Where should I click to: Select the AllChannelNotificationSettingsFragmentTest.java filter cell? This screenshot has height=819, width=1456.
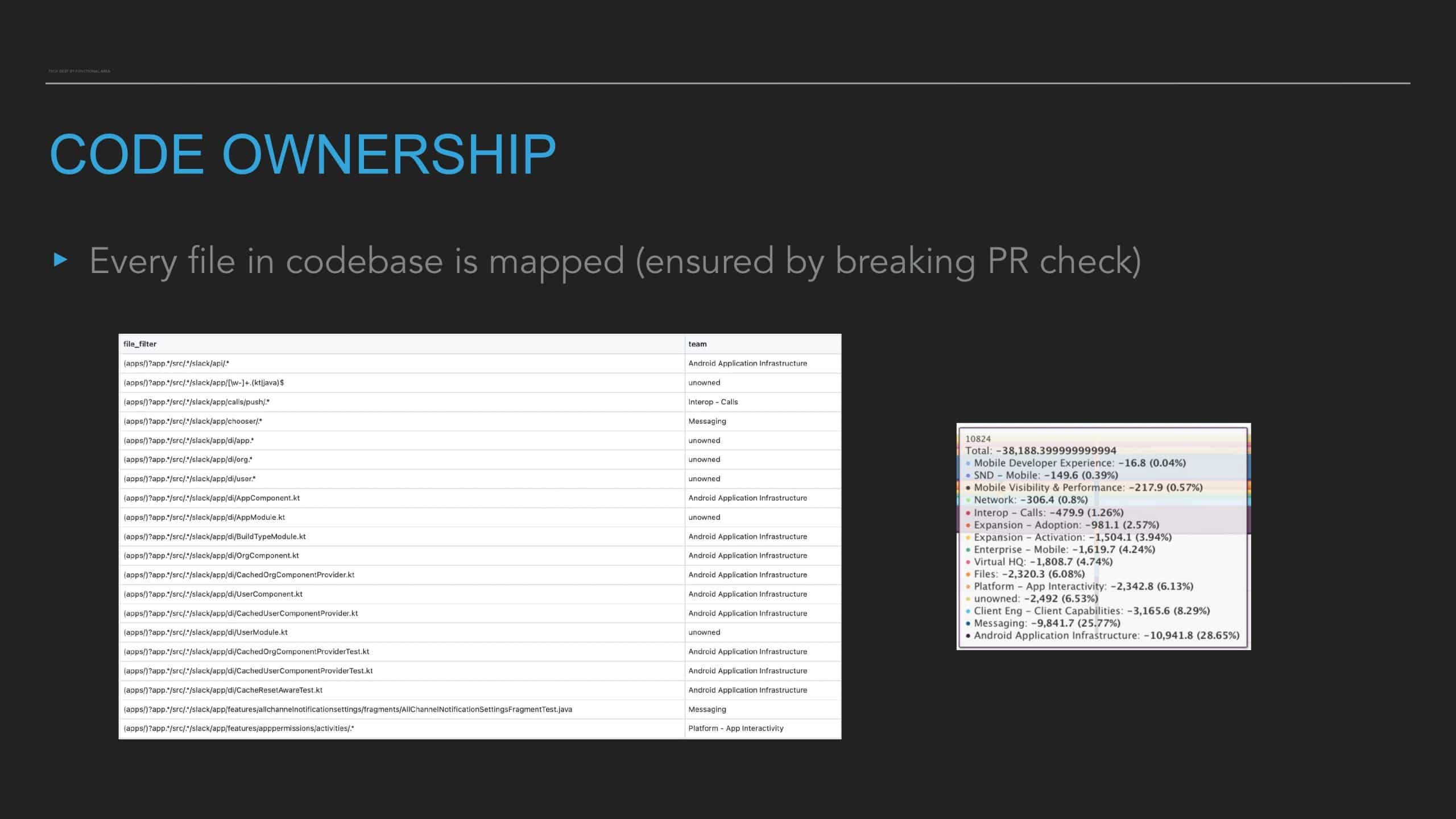402,710
